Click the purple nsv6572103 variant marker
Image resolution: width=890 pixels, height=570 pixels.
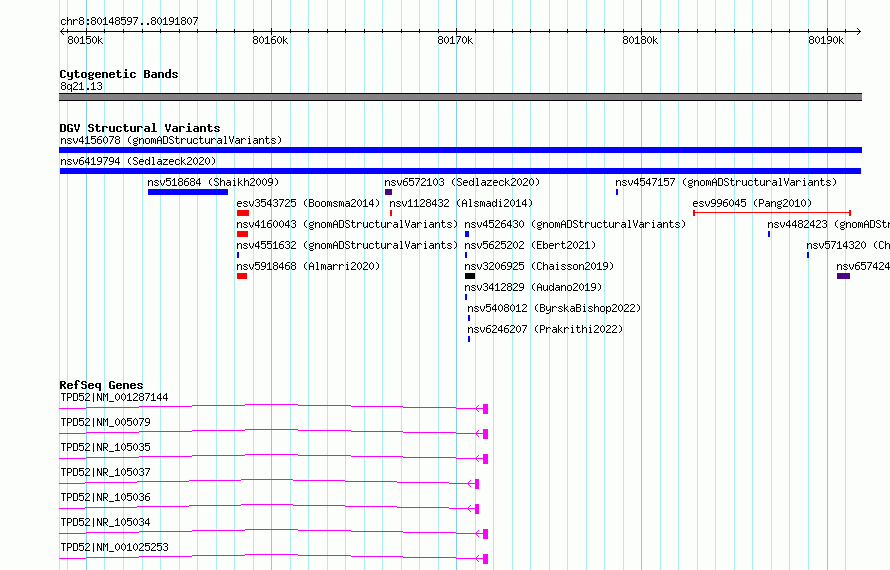pos(388,192)
